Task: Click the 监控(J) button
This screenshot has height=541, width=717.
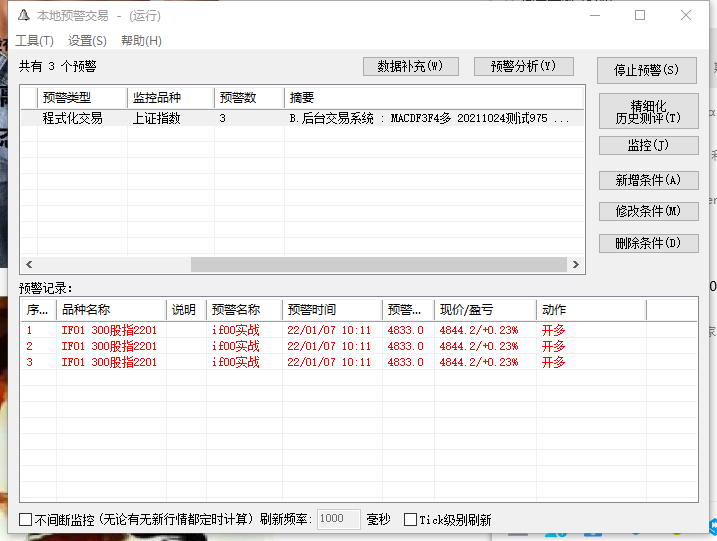Action: 646,146
